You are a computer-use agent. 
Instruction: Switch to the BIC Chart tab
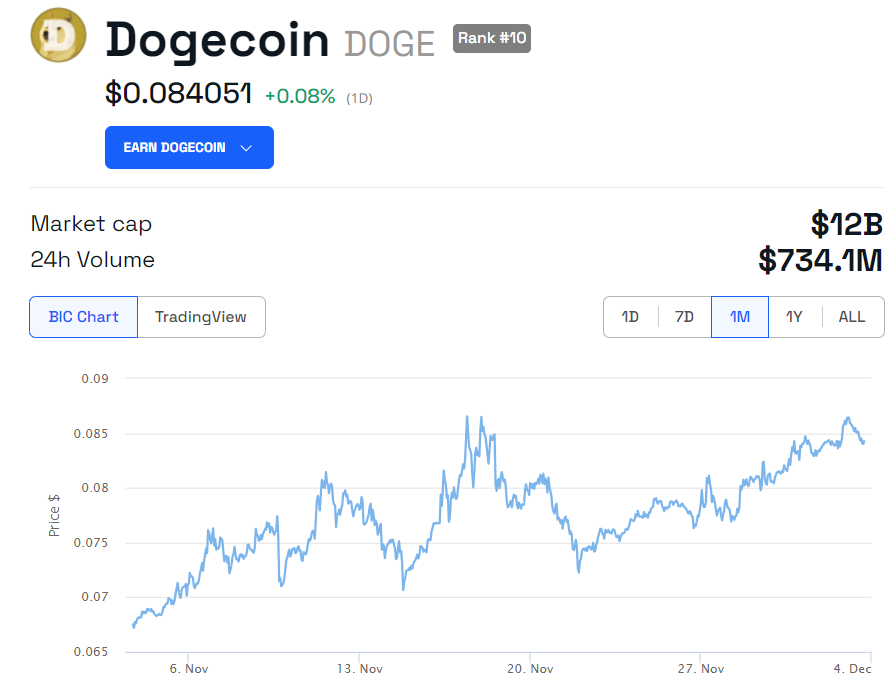[x=83, y=317]
